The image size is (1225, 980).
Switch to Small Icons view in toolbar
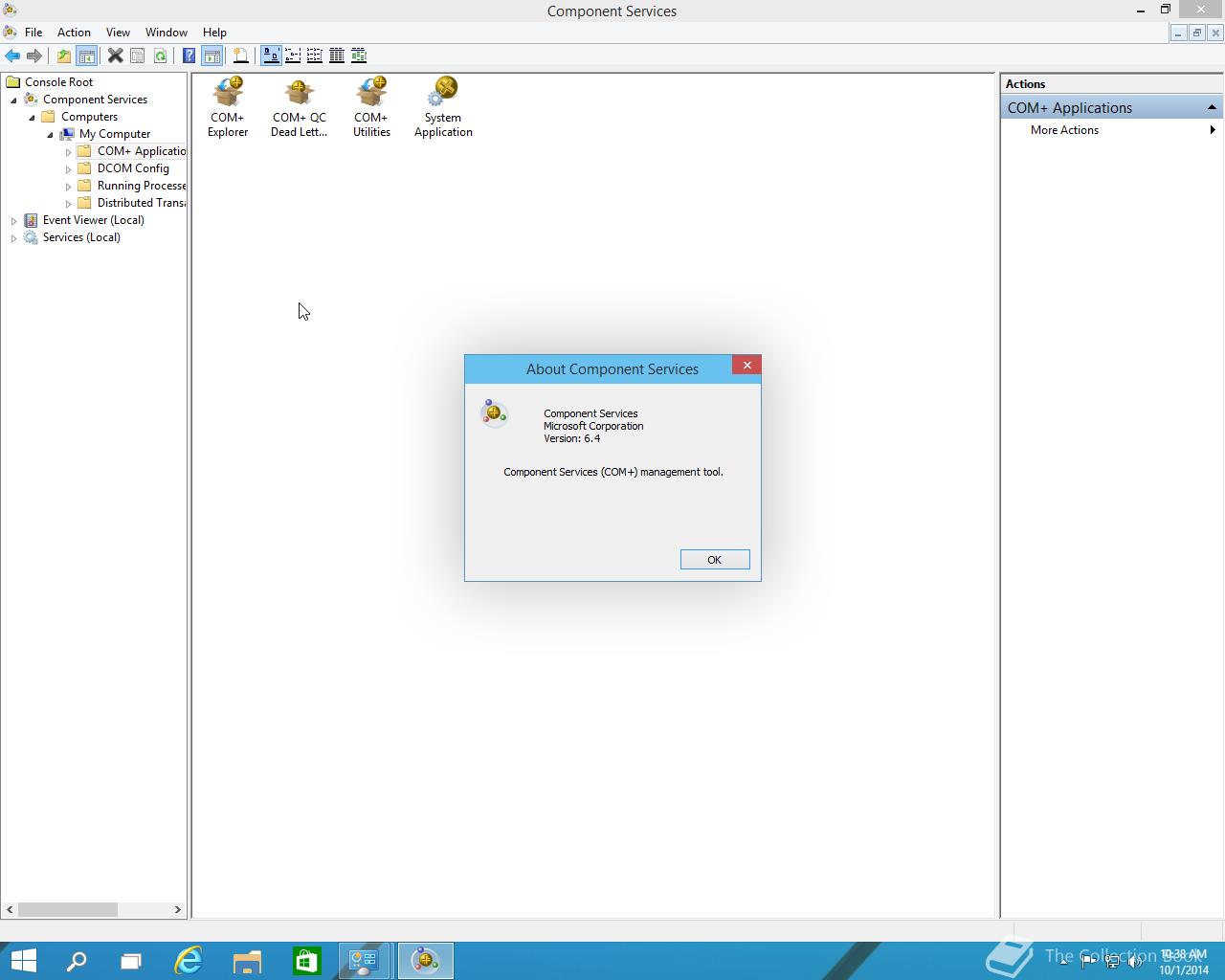click(293, 56)
